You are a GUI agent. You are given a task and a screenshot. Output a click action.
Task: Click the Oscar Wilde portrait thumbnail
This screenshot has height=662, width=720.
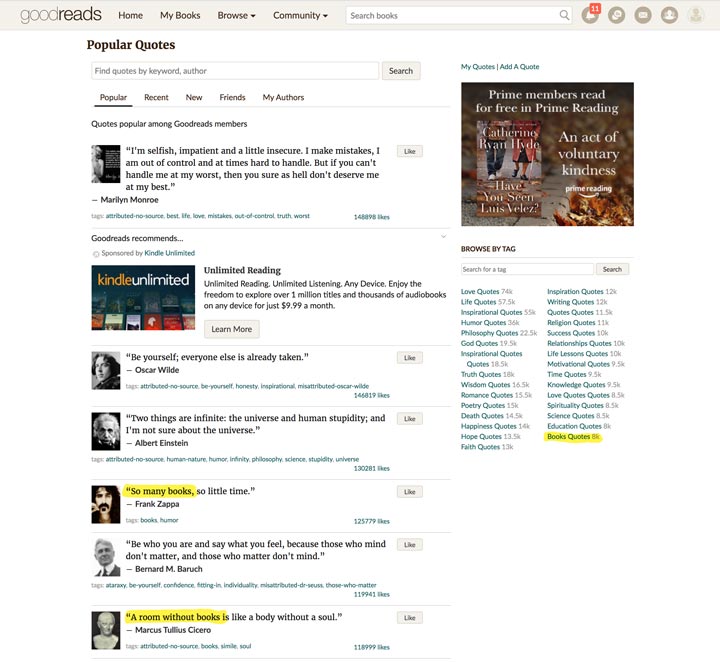click(x=106, y=370)
